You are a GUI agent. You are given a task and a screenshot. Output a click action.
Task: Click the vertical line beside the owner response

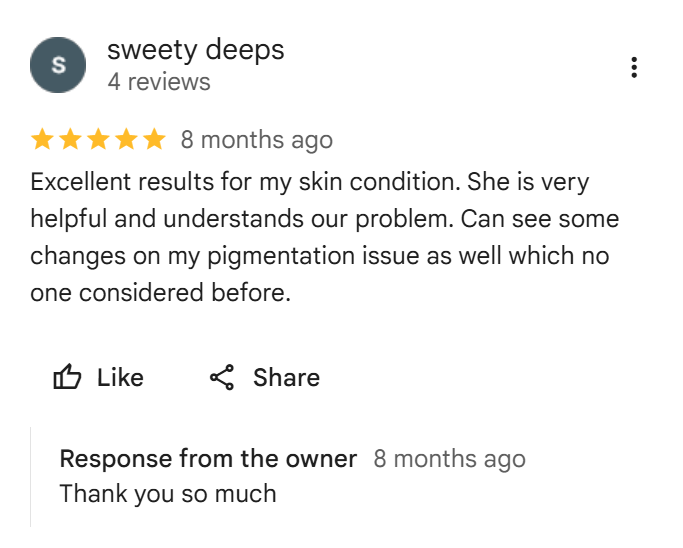pyautogui.click(x=31, y=477)
